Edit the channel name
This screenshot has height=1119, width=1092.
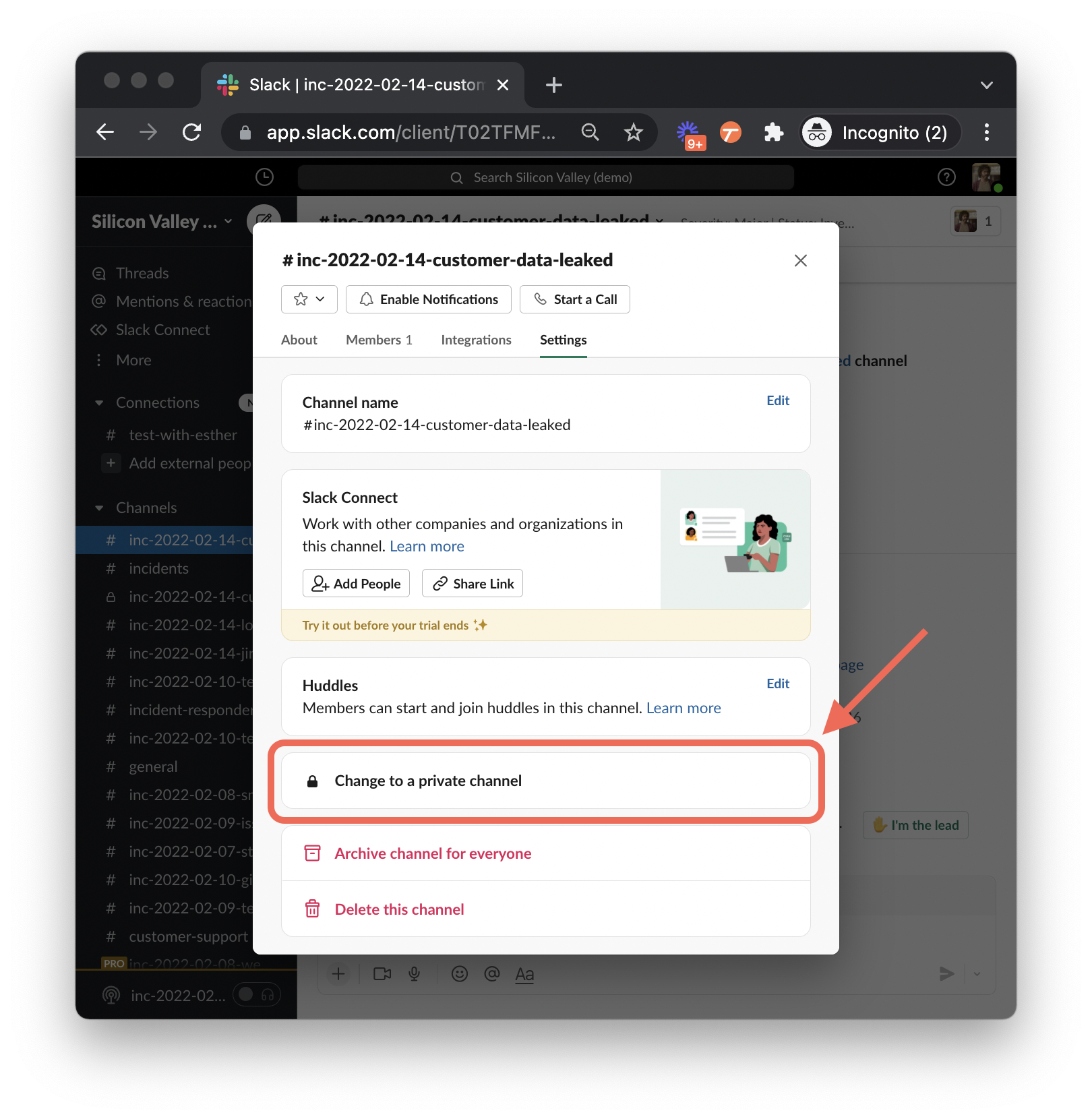[778, 400]
